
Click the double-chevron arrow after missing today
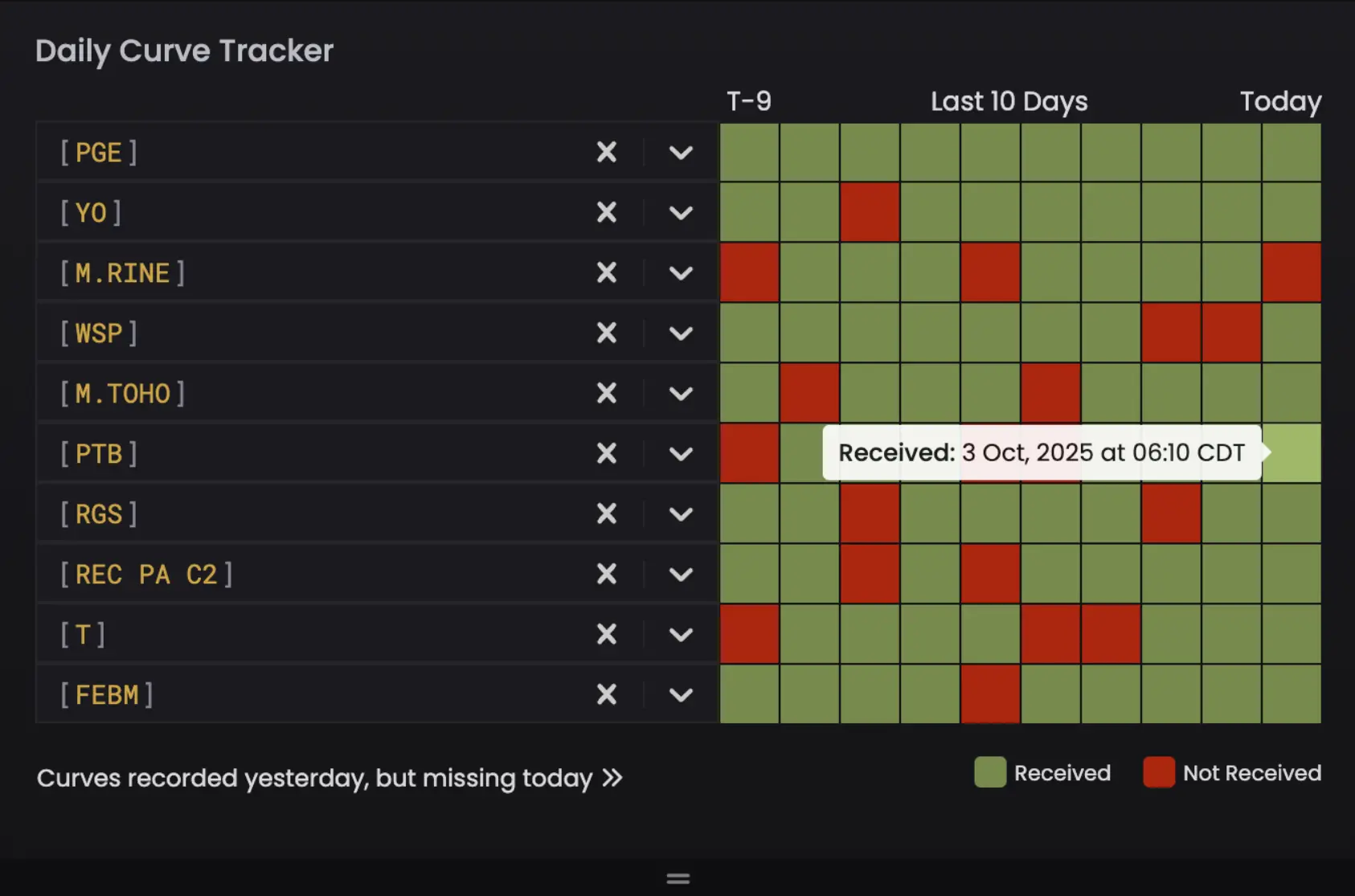612,778
